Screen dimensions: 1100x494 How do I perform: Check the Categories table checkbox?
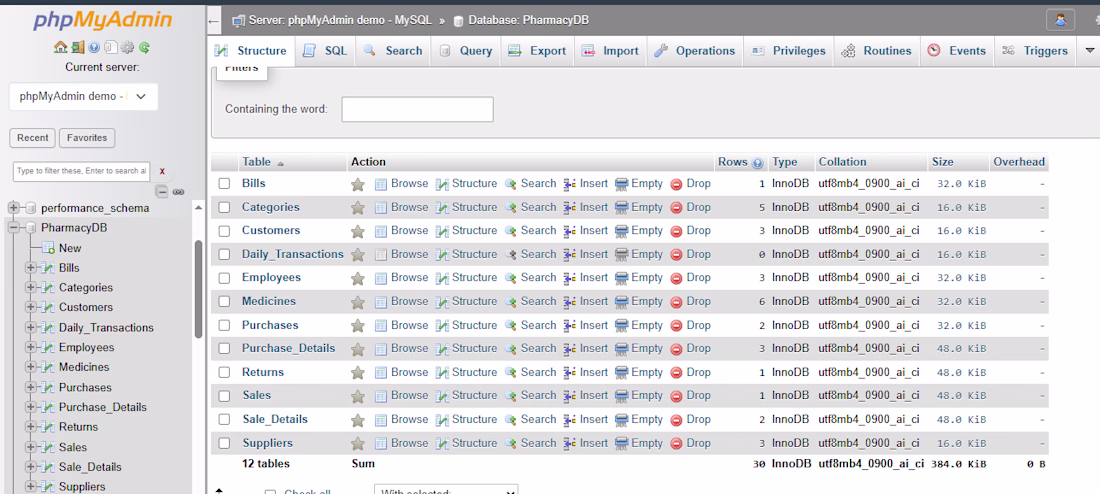[224, 208]
